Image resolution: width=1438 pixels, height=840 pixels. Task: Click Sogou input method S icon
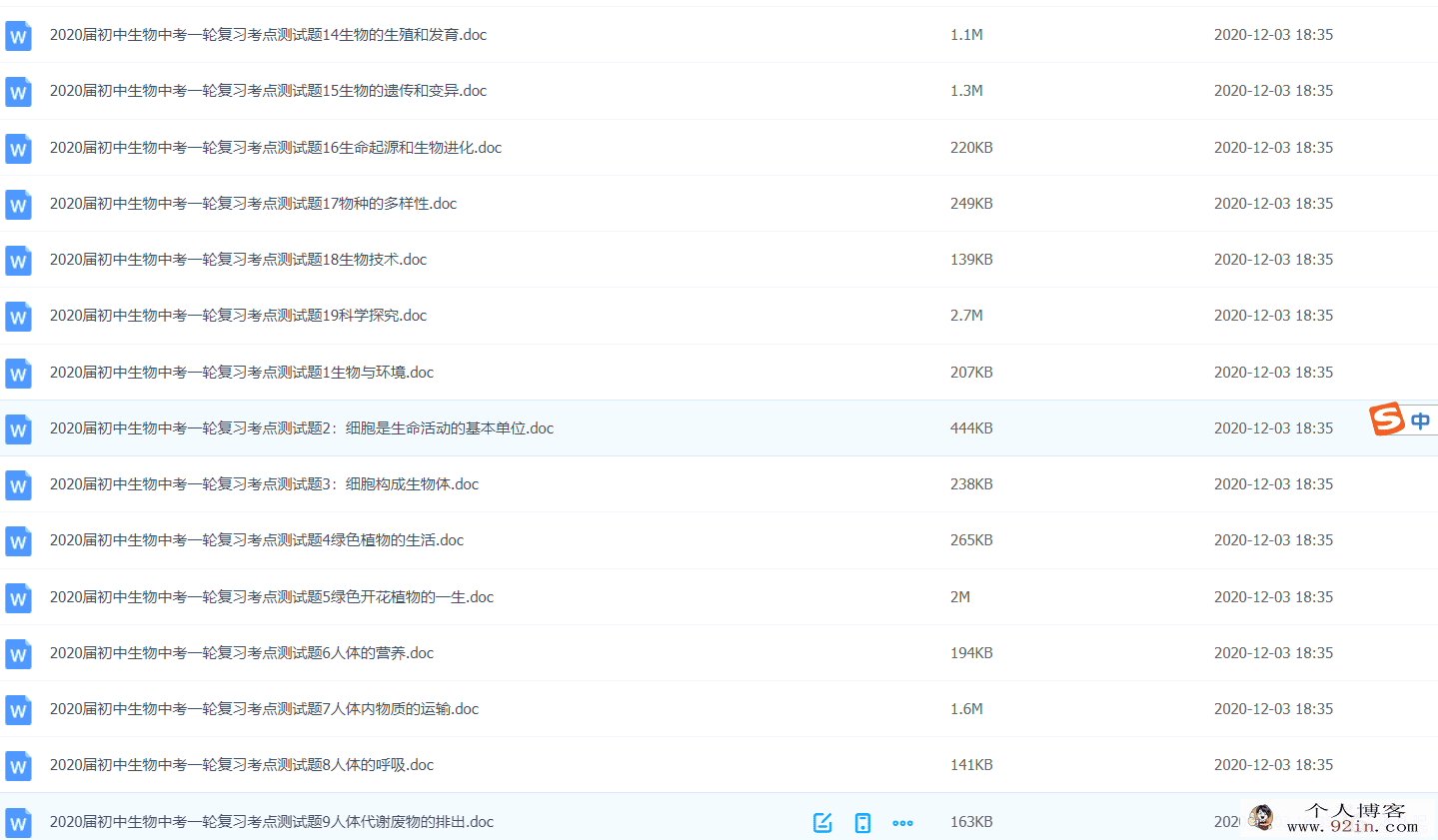pyautogui.click(x=1387, y=419)
